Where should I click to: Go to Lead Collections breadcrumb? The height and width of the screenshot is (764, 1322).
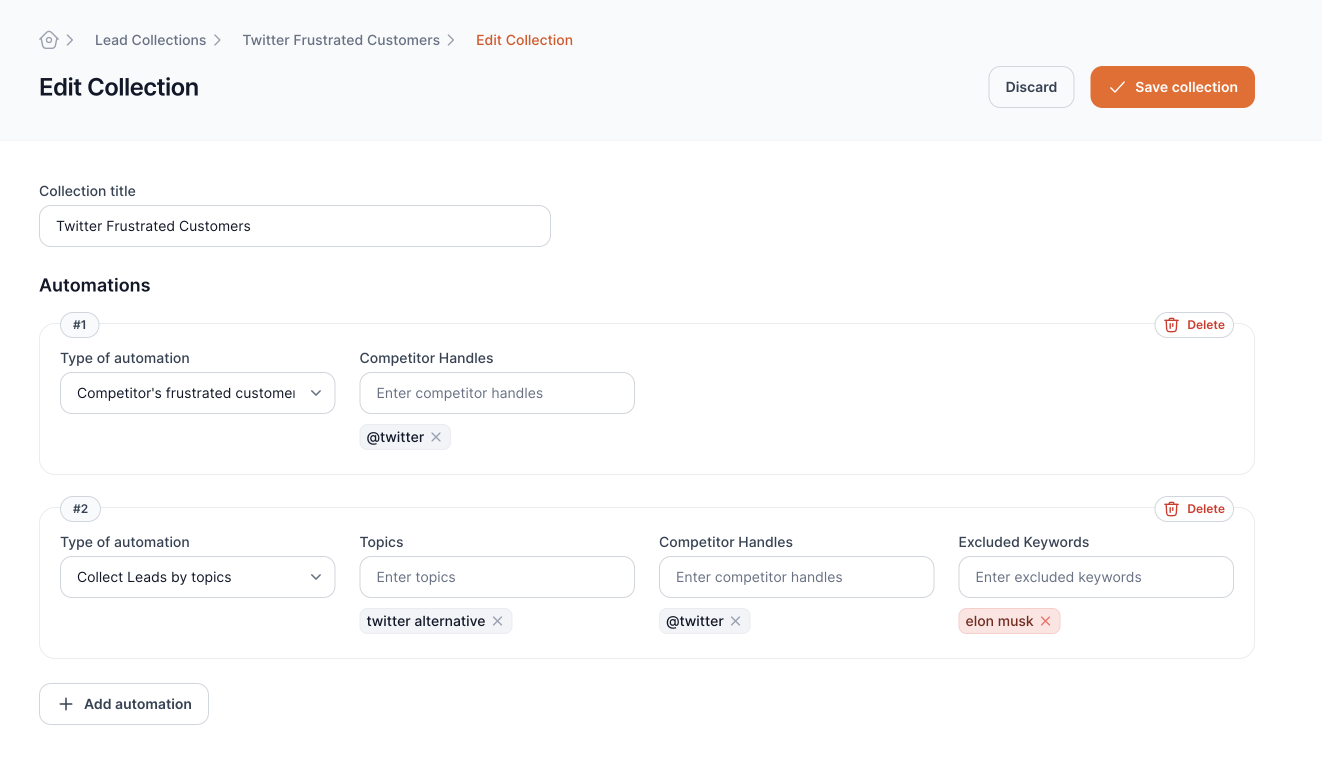150,40
